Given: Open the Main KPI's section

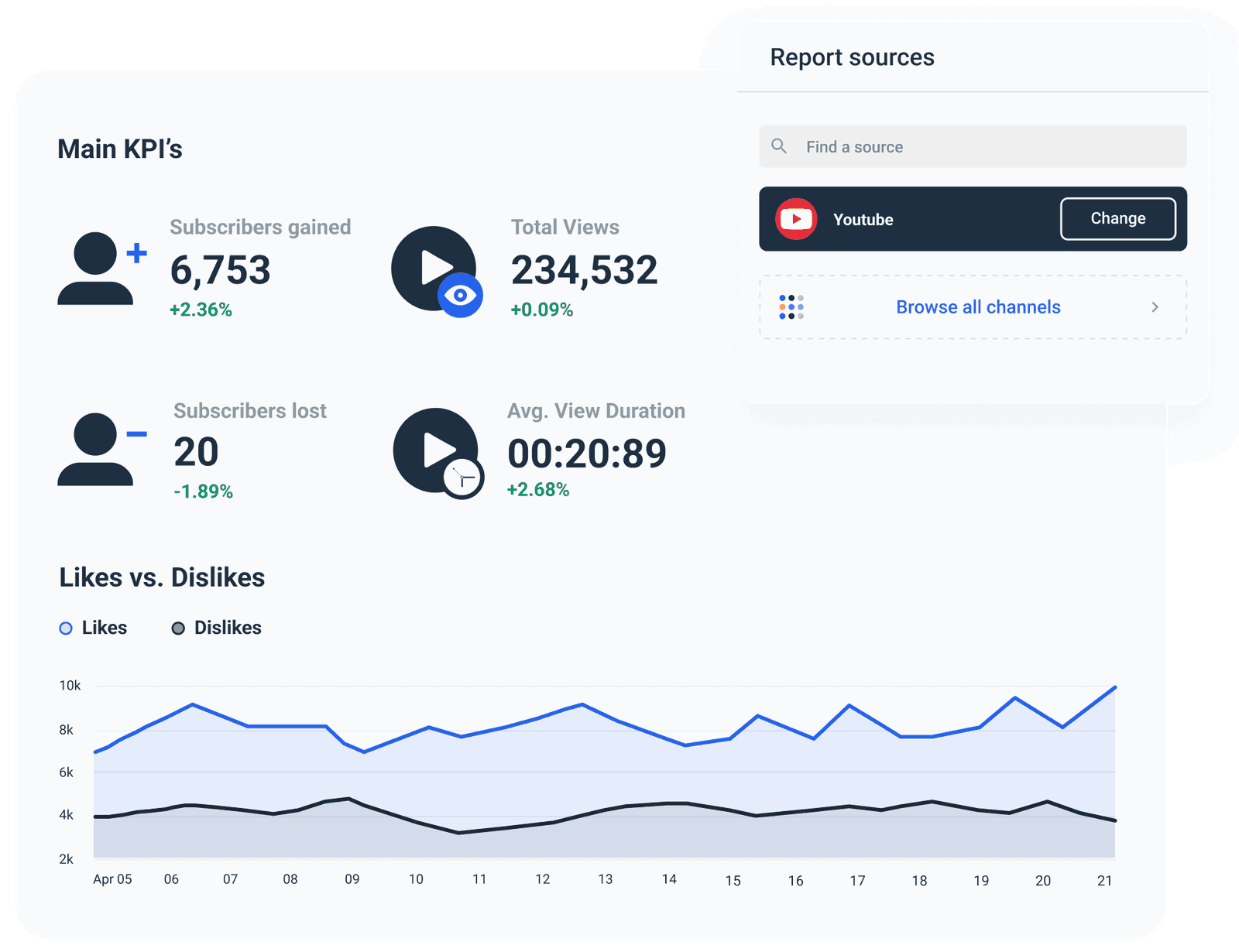Looking at the screenshot, I should (x=120, y=149).
